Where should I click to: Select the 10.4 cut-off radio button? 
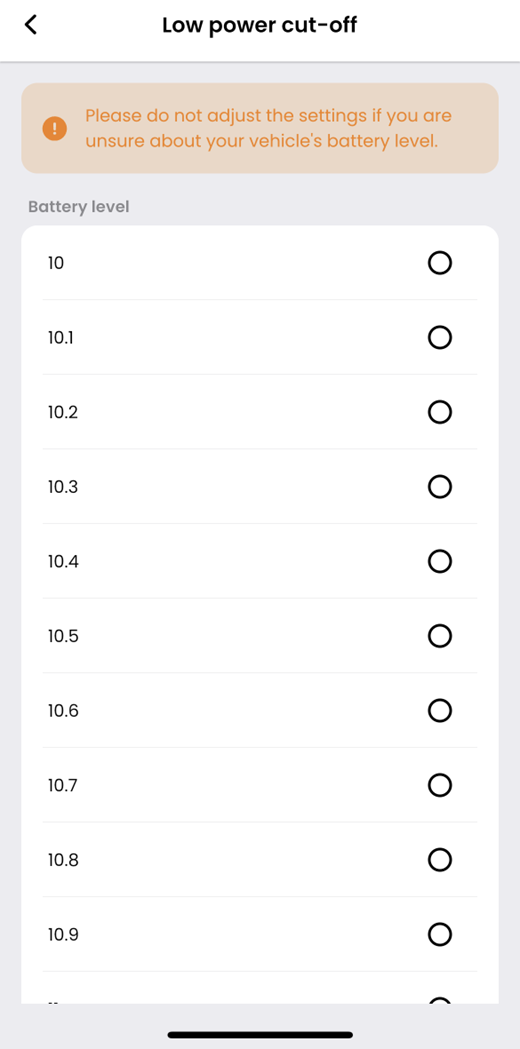pyautogui.click(x=440, y=561)
